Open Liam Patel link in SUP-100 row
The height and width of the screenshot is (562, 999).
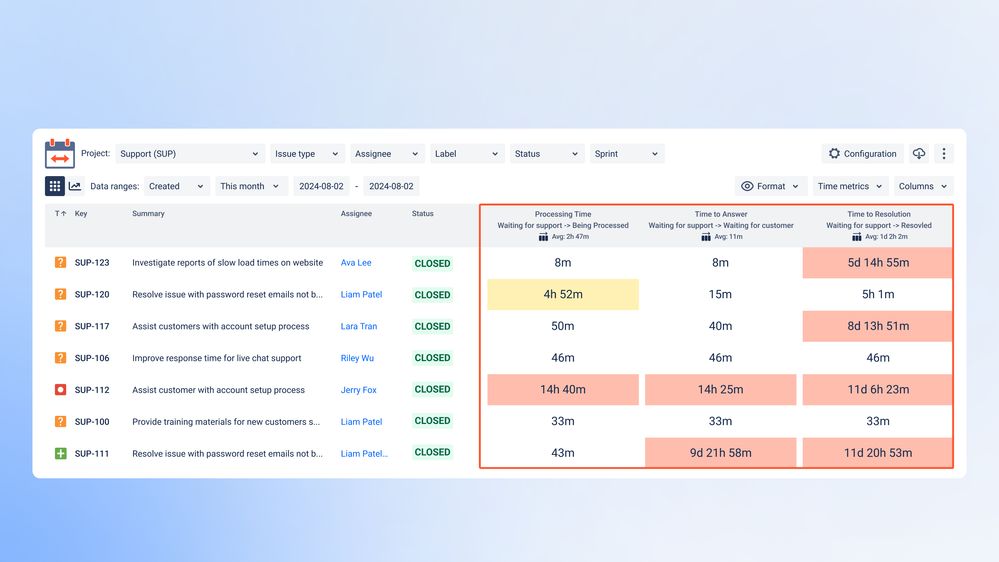pos(361,422)
